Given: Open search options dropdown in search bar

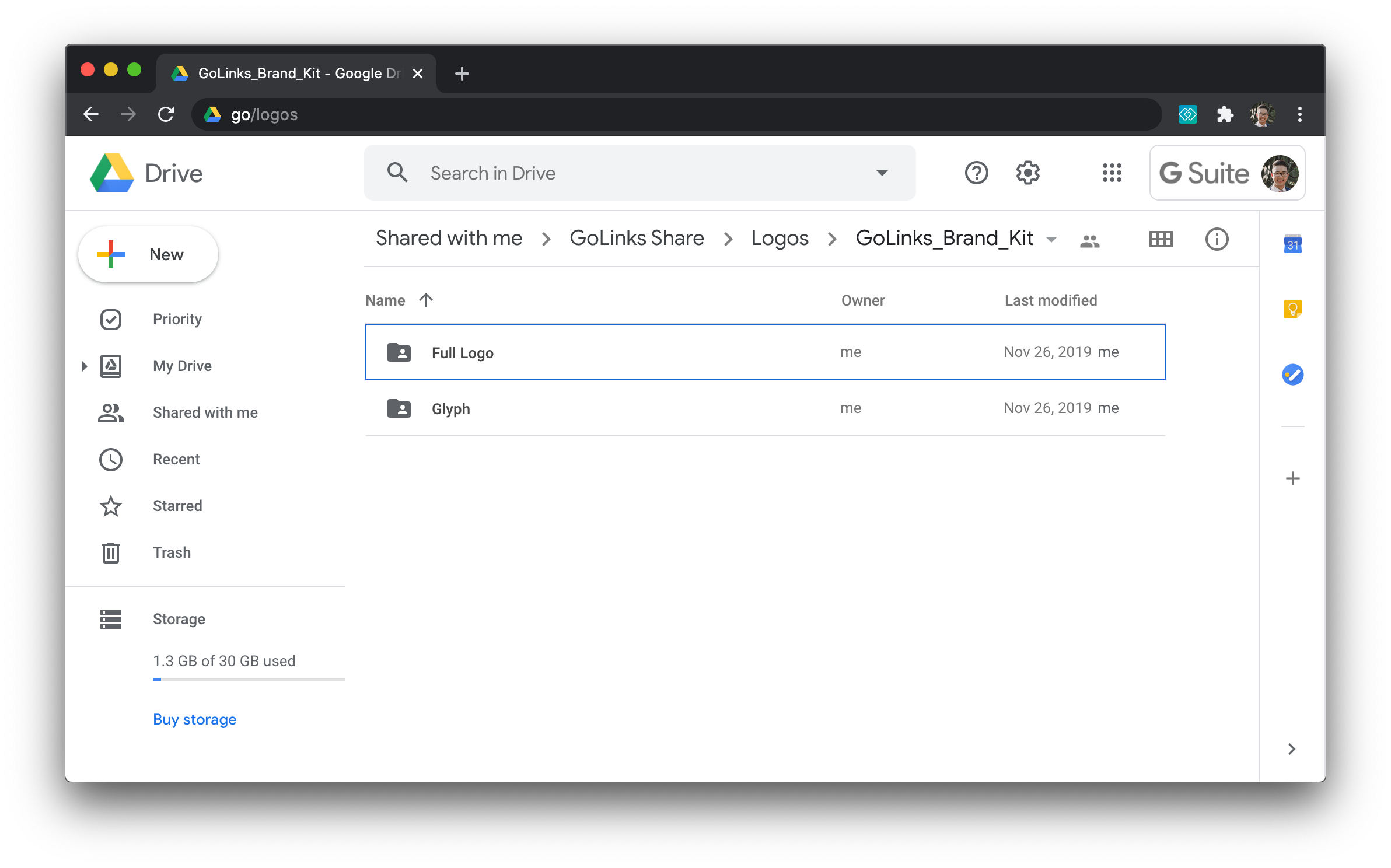Looking at the screenshot, I should click(x=882, y=173).
